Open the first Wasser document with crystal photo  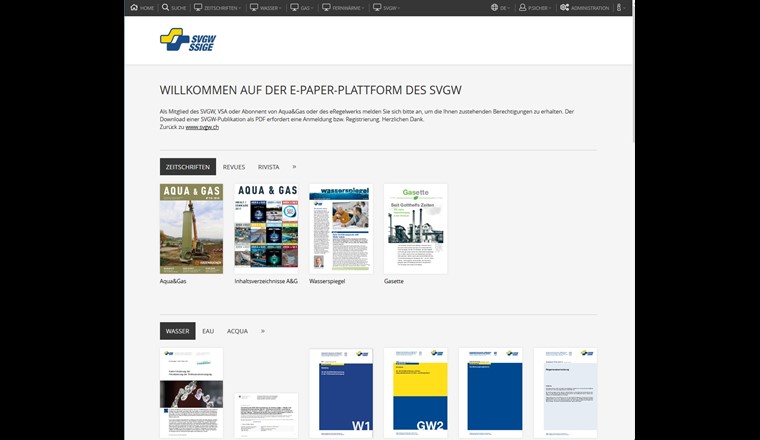[191, 393]
